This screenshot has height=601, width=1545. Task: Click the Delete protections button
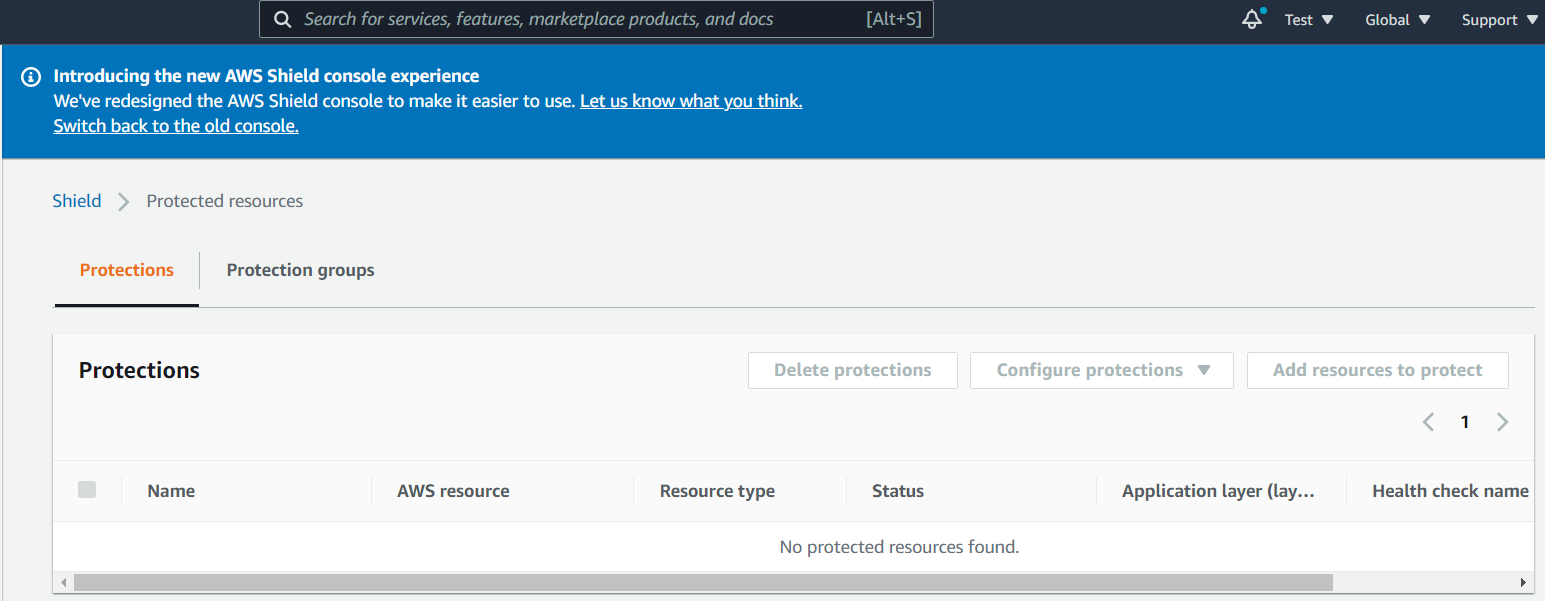852,370
